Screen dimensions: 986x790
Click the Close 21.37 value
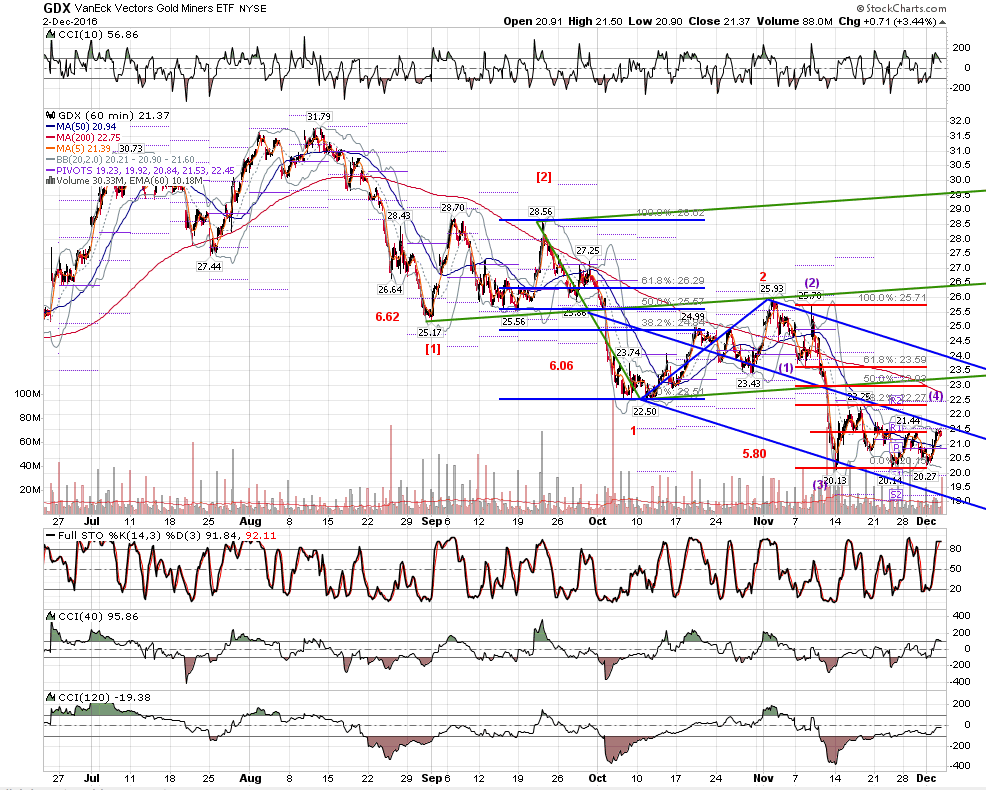(x=719, y=21)
